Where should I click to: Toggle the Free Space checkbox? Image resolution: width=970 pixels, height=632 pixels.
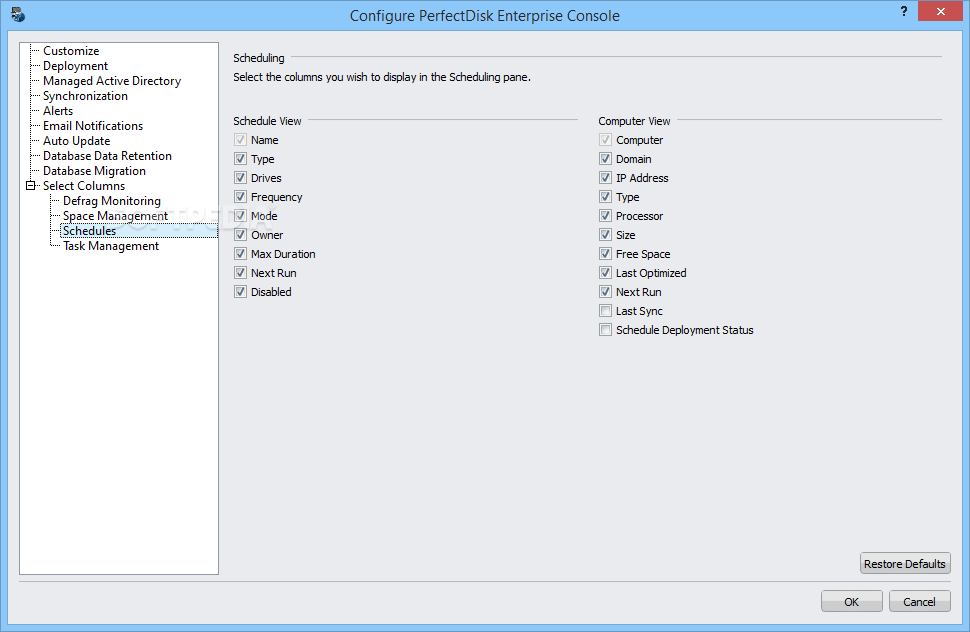pyautogui.click(x=606, y=254)
